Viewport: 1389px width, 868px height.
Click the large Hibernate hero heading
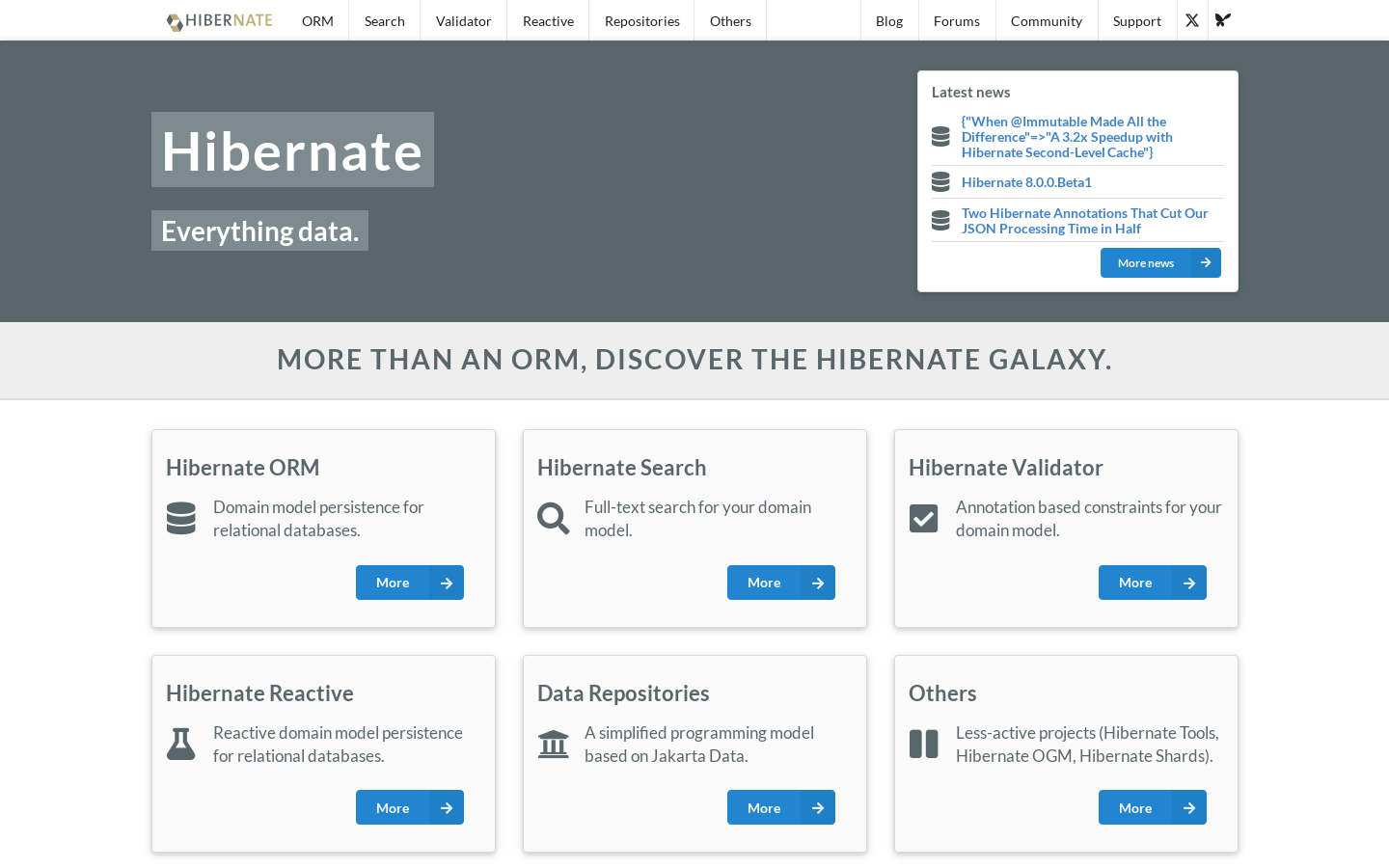pos(292,149)
